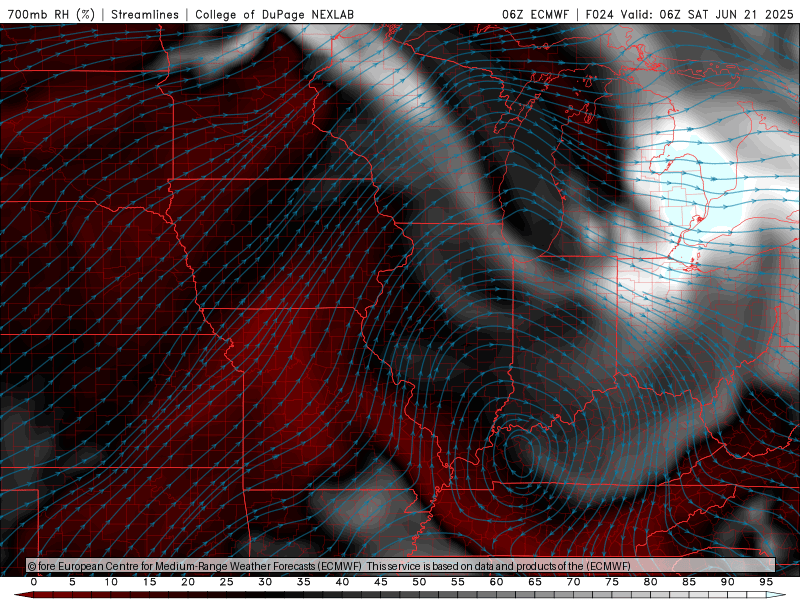Click the 'F024' forecast hour text
800x600 pixels.
click(599, 14)
